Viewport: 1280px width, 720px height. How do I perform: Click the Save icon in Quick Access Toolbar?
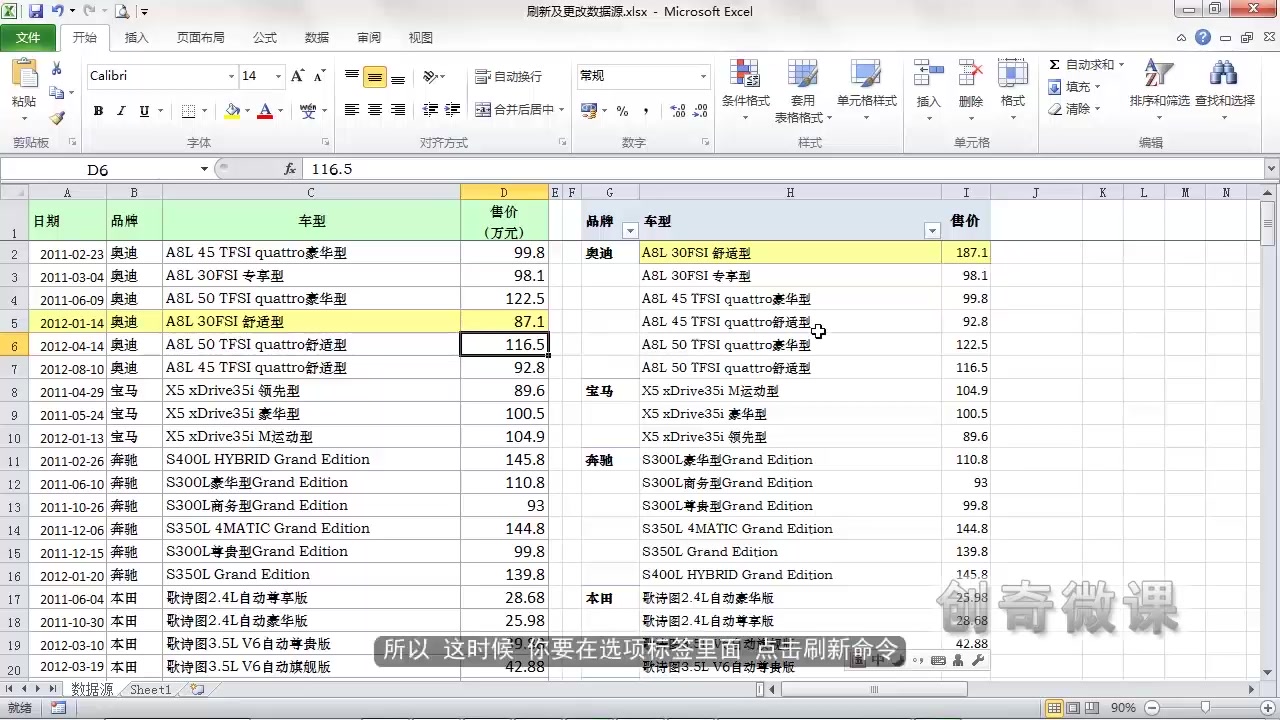pyautogui.click(x=35, y=10)
